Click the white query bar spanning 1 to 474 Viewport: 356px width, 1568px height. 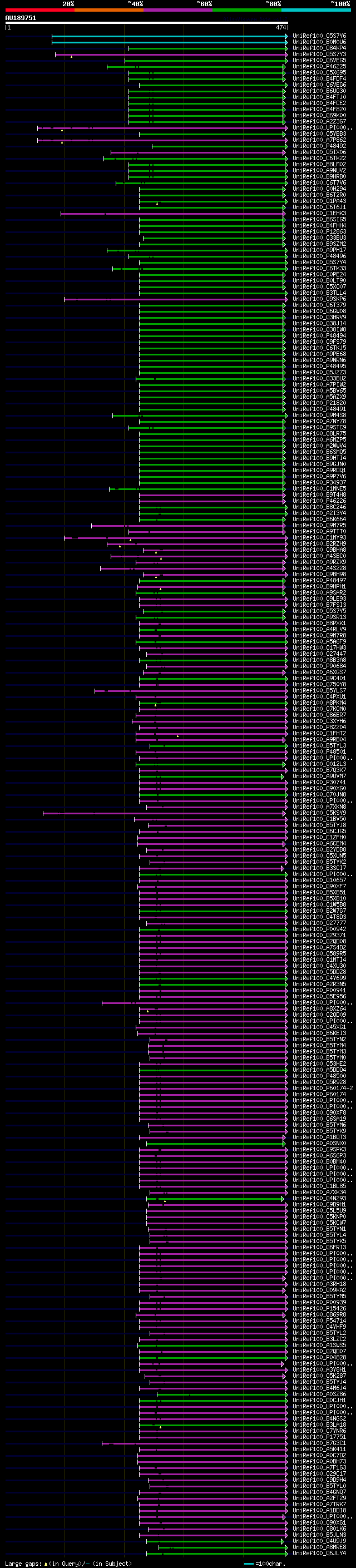click(x=147, y=23)
